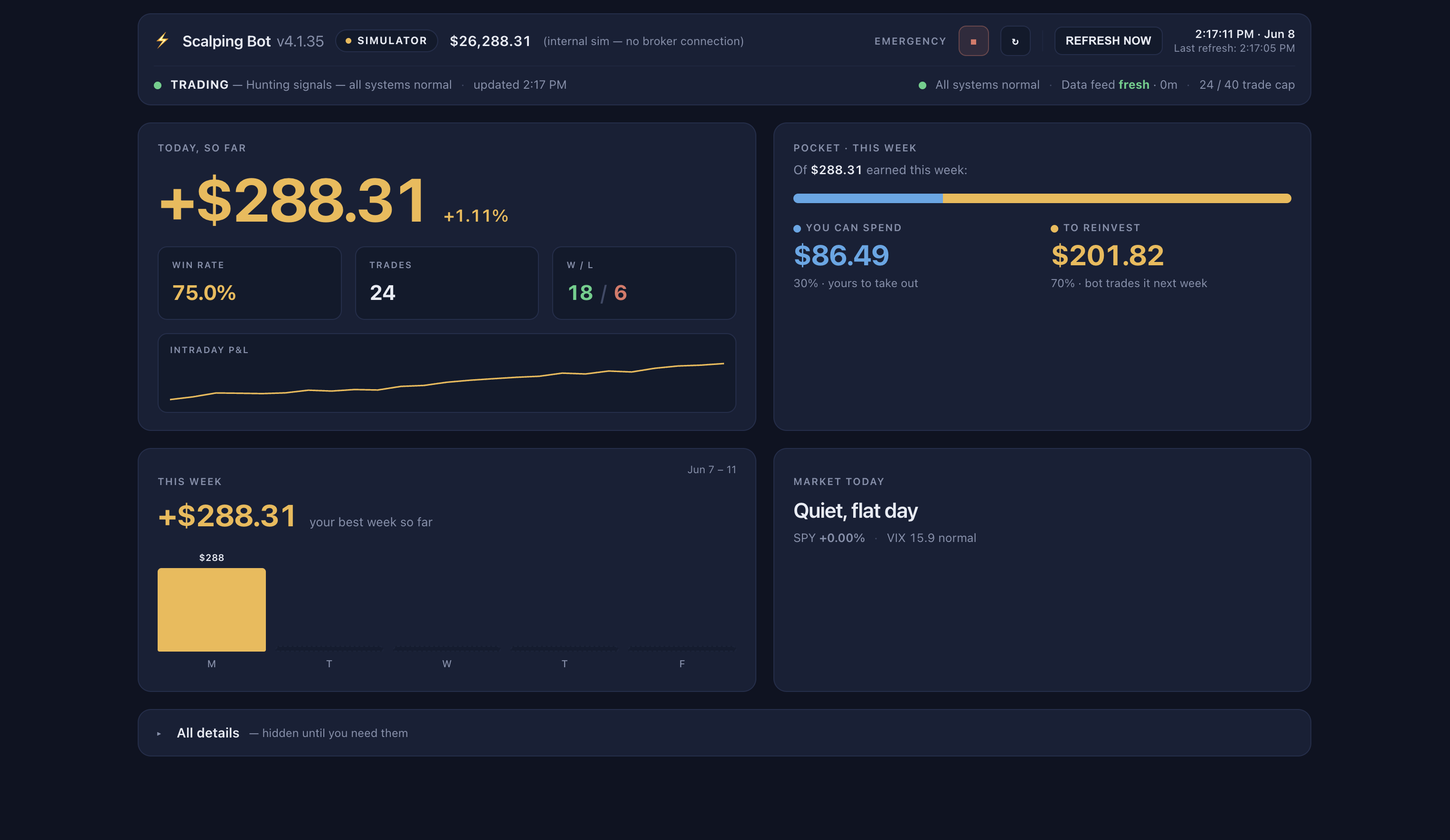Click the account balance $26,288.31
Screen dimensions: 1450x840
490,41
